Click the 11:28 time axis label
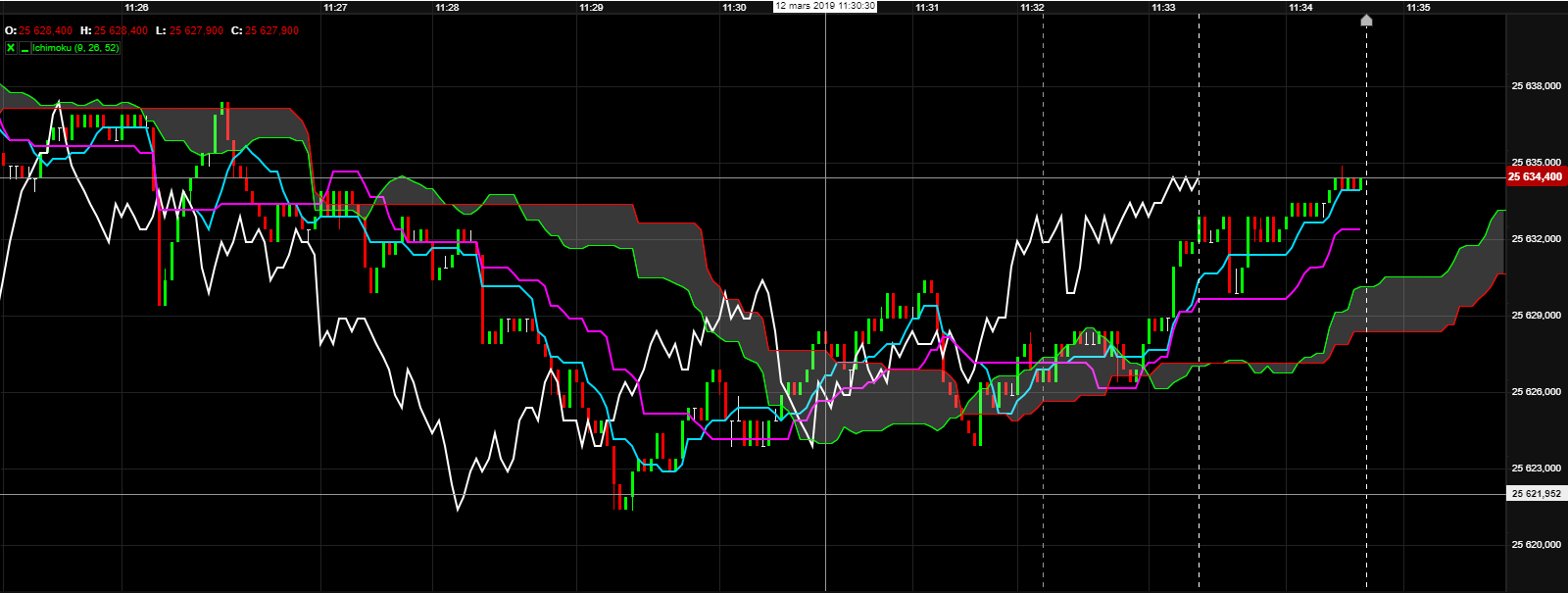This screenshot has height=593, width=1568. [447, 7]
